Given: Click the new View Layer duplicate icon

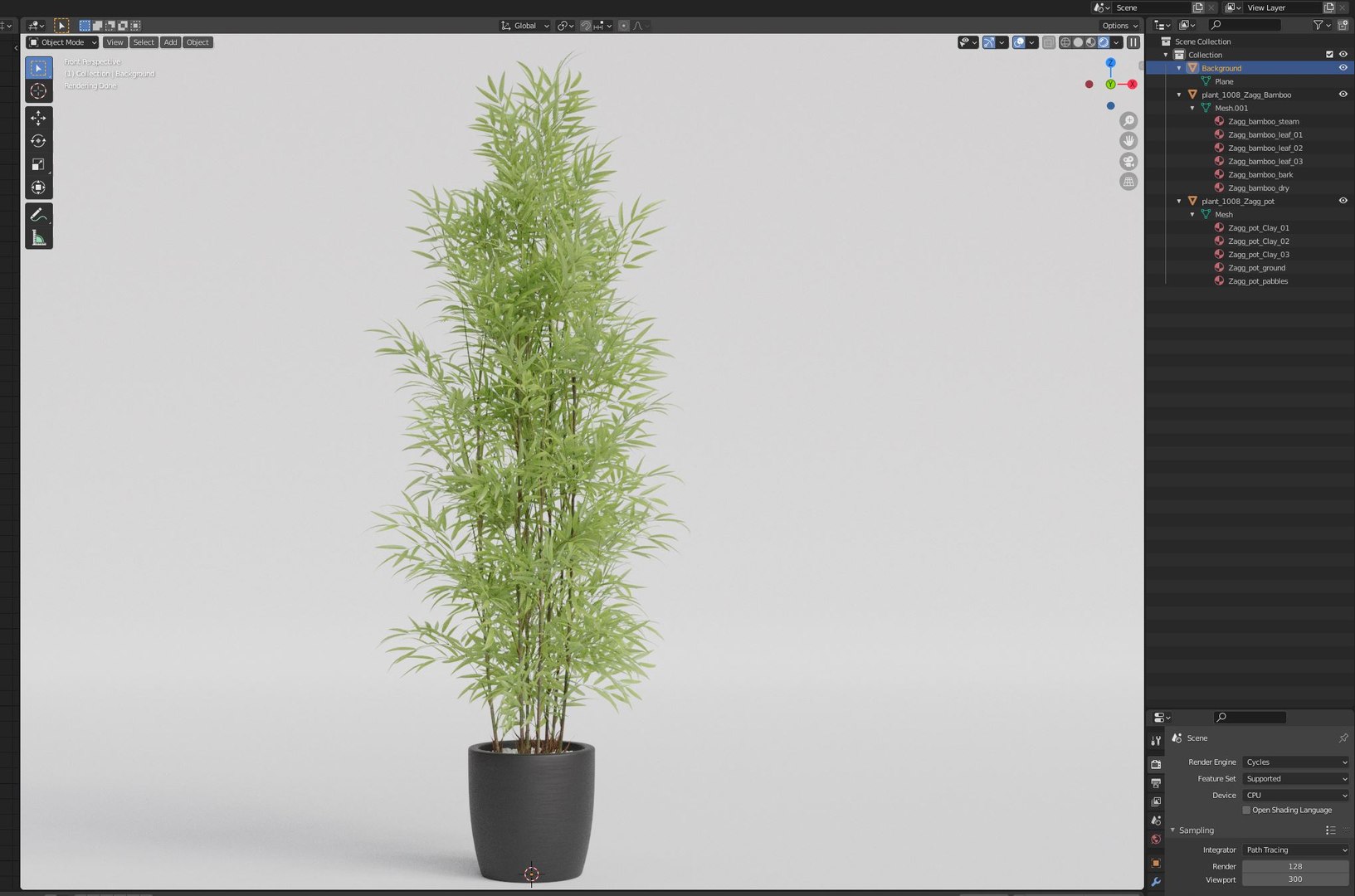Looking at the screenshot, I should click(1328, 7).
